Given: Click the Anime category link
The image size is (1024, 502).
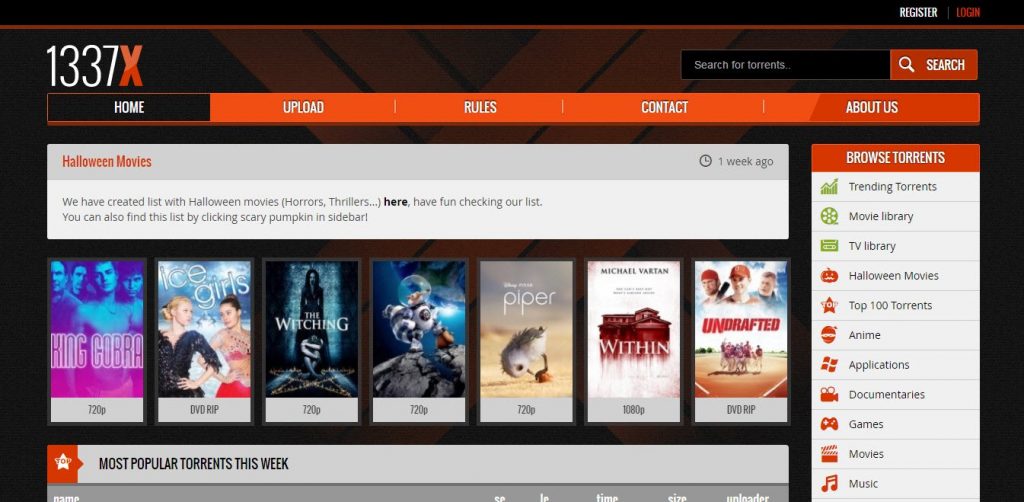Looking at the screenshot, I should click(865, 335).
